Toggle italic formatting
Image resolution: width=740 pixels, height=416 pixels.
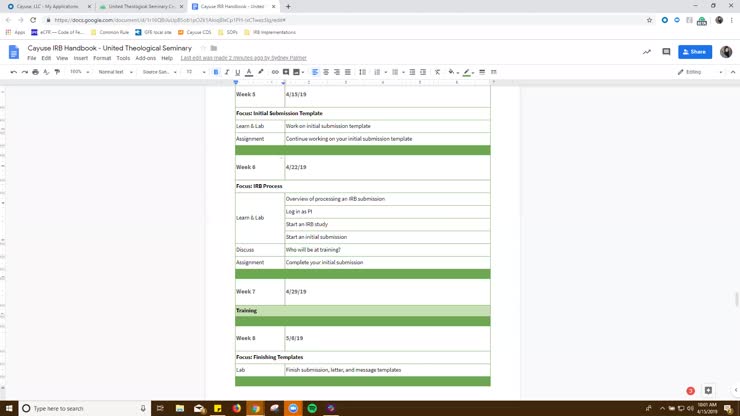pyautogui.click(x=227, y=72)
